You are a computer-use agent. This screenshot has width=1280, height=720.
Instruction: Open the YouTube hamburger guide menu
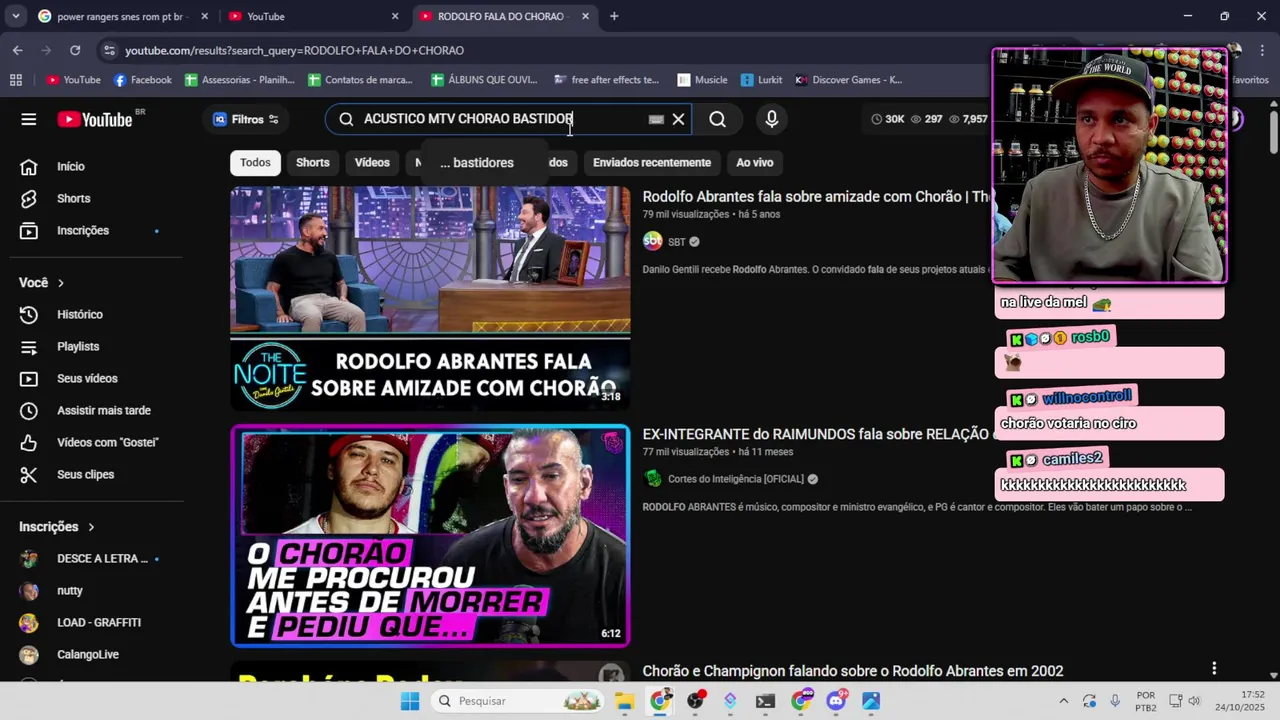click(x=29, y=119)
